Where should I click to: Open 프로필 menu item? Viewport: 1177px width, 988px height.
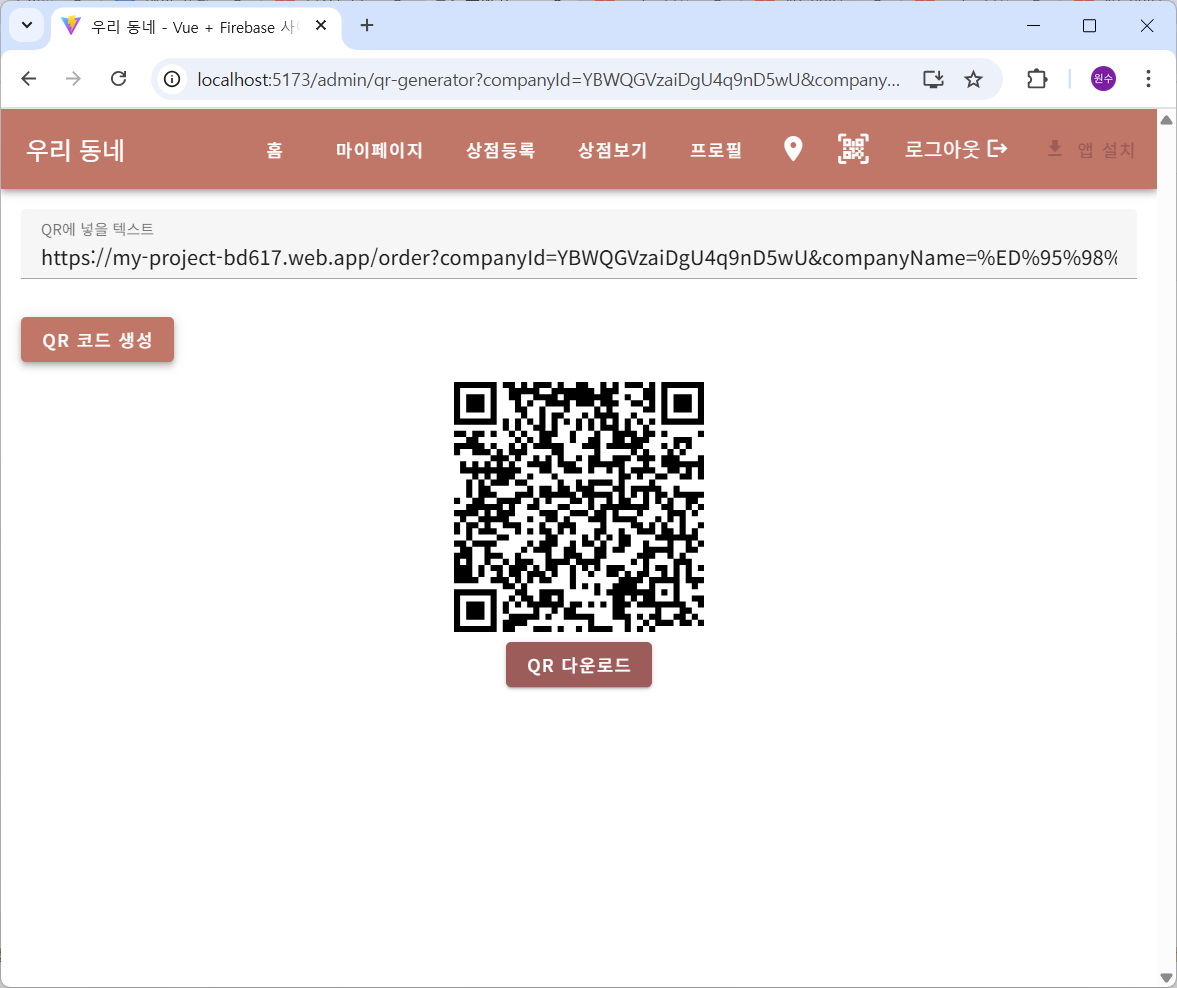click(x=716, y=150)
